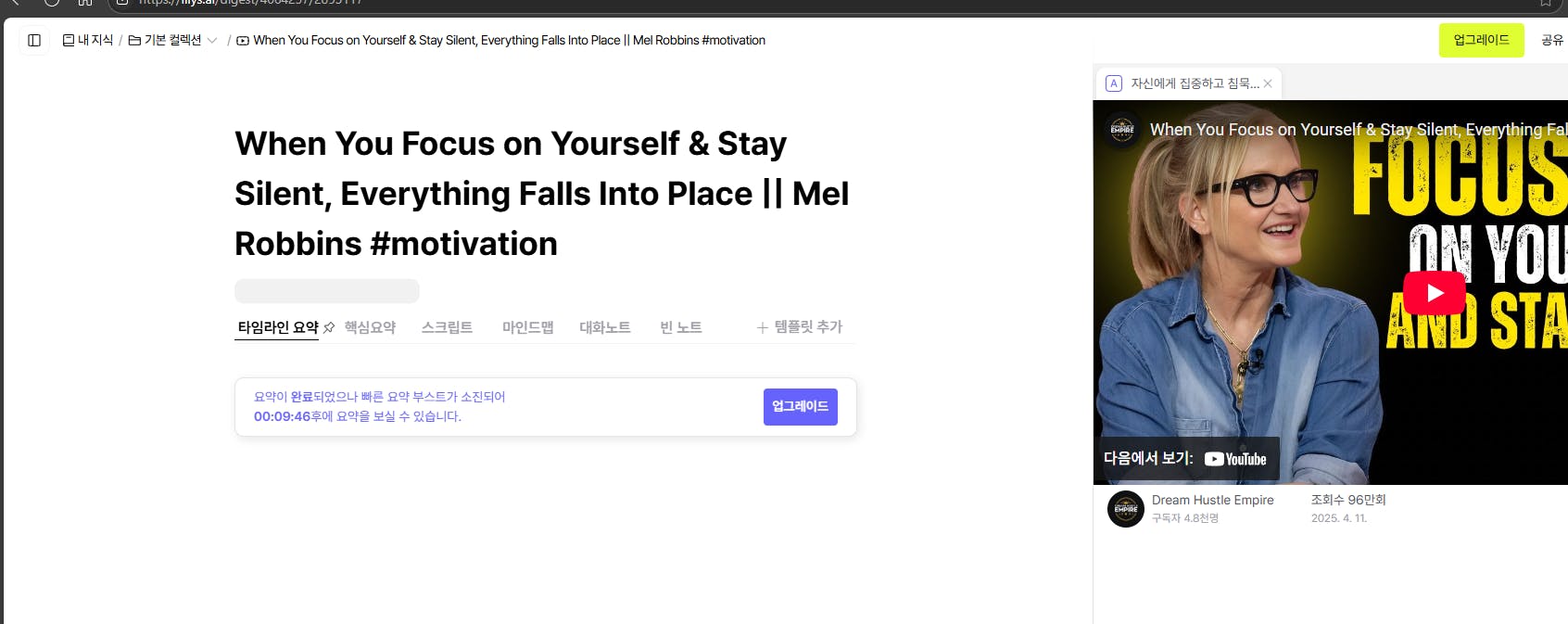The height and width of the screenshot is (624, 1568).
Task: Click 템플릿 추가 to add a template
Action: pyautogui.click(x=799, y=327)
